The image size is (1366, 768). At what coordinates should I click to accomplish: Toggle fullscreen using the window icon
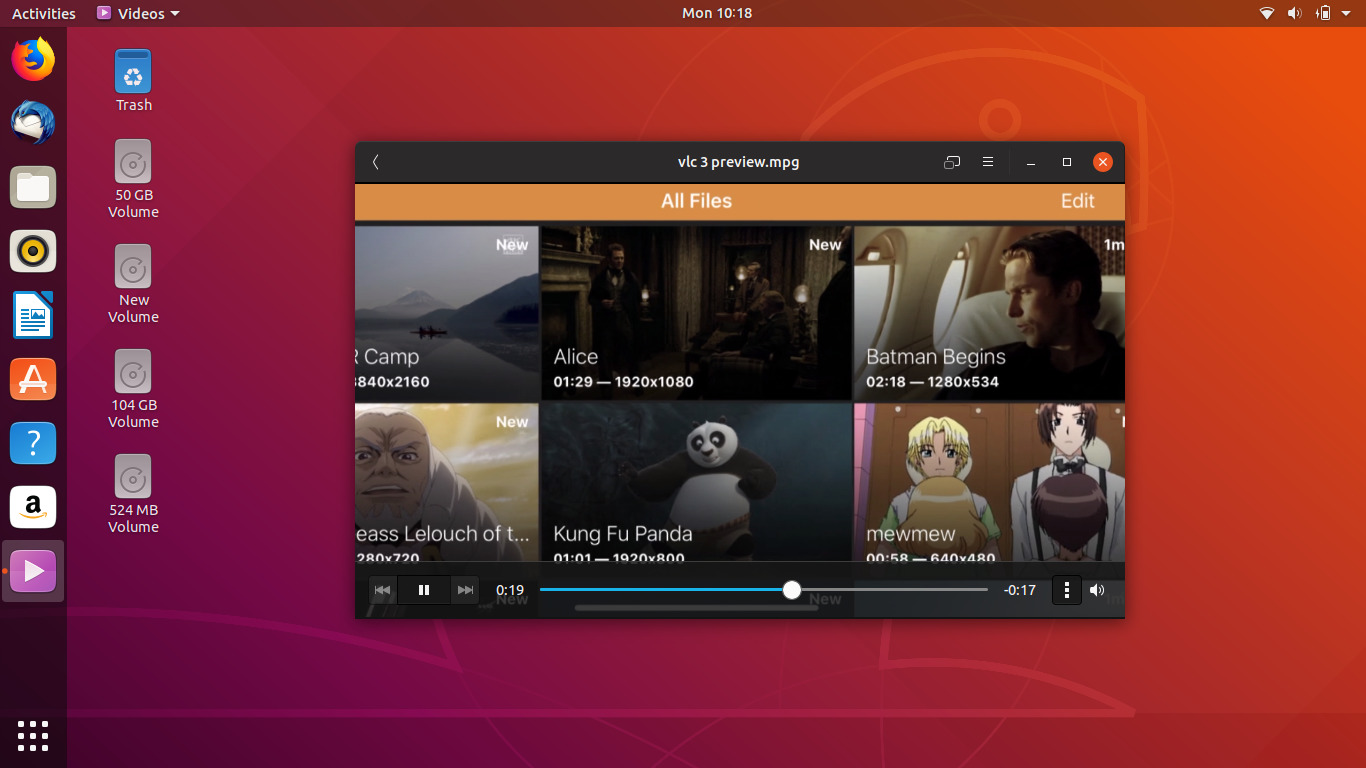point(951,161)
